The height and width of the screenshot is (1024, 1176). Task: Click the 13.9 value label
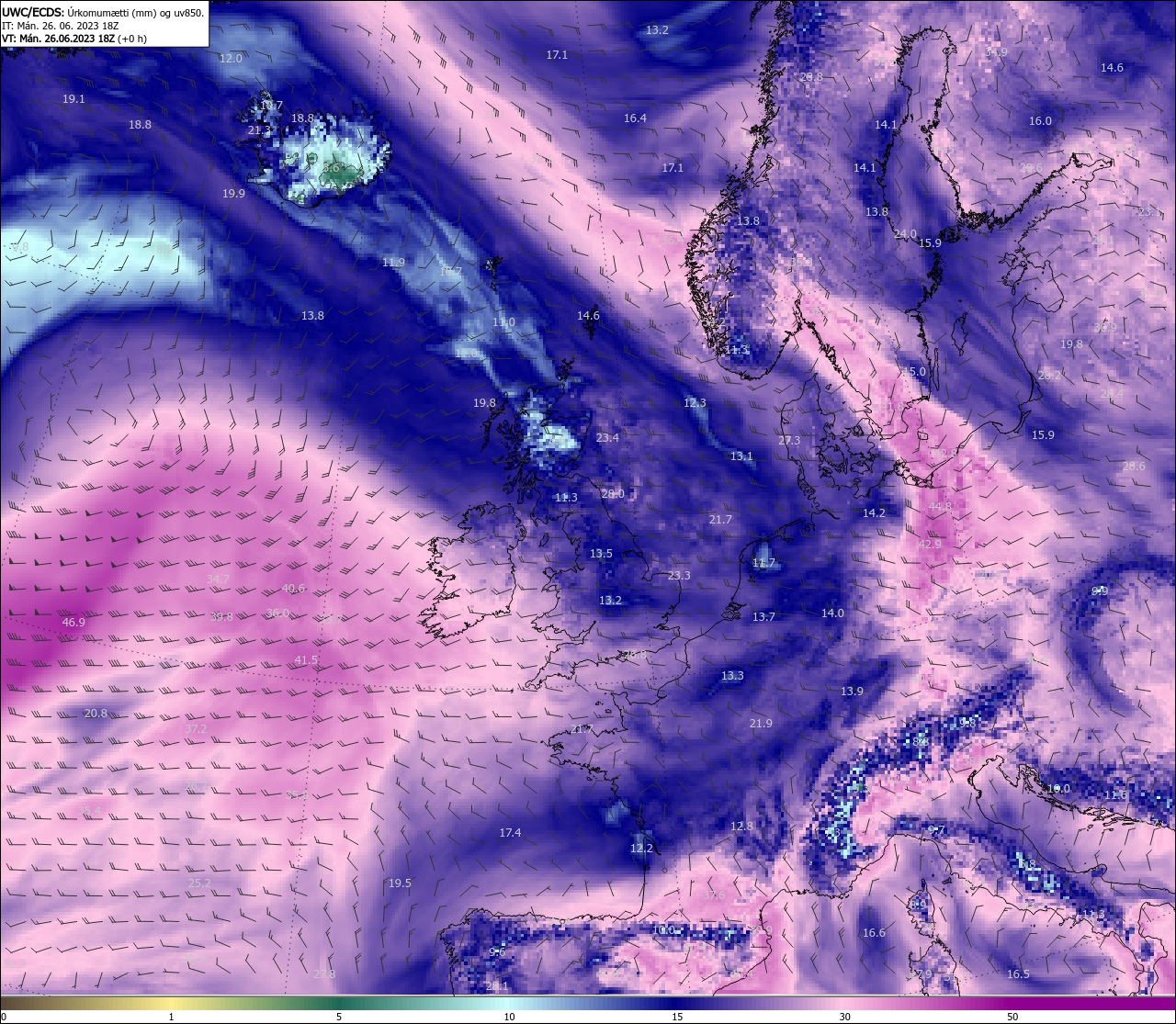852,692
